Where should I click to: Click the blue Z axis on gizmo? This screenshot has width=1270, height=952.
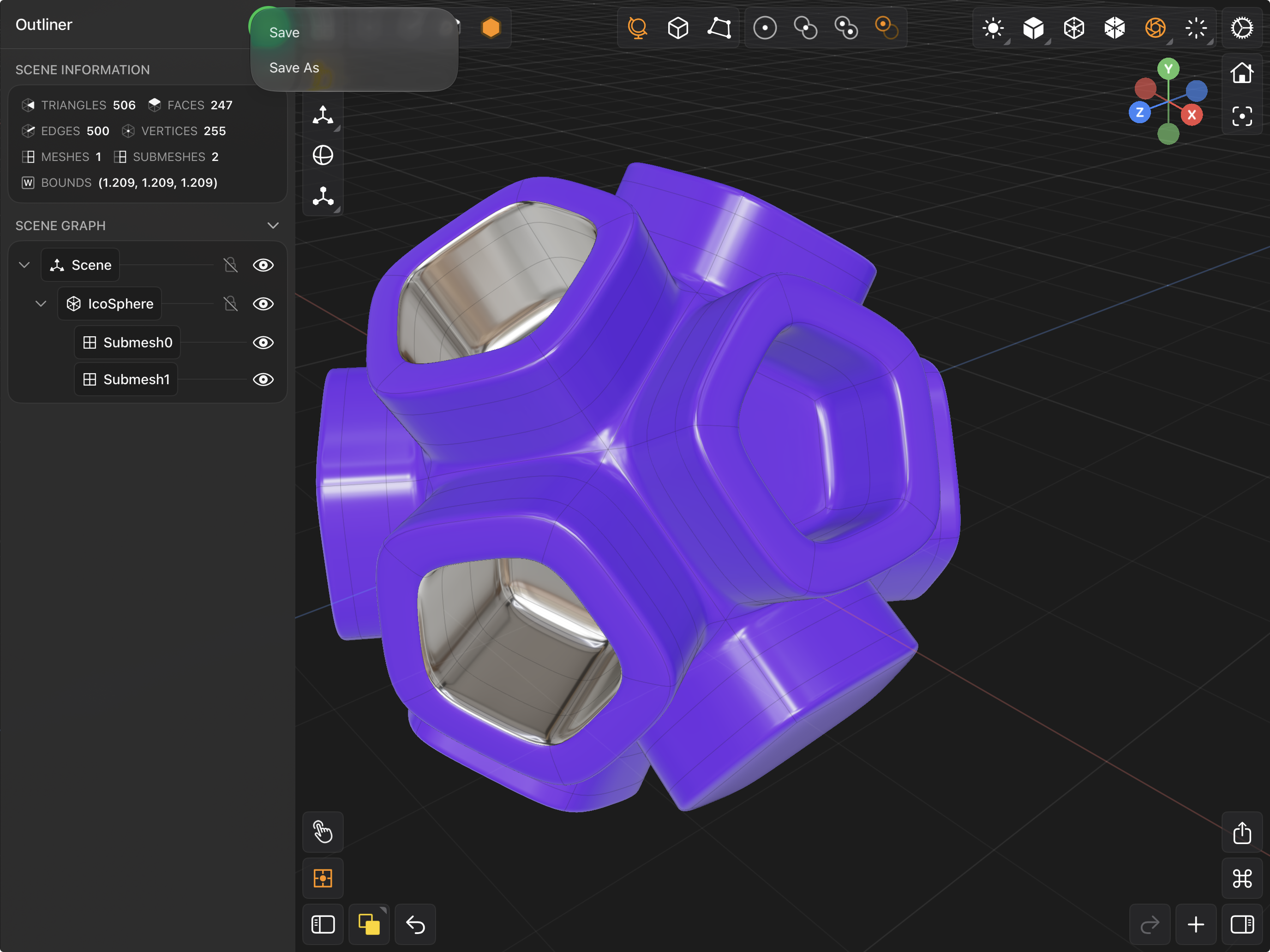1140,113
